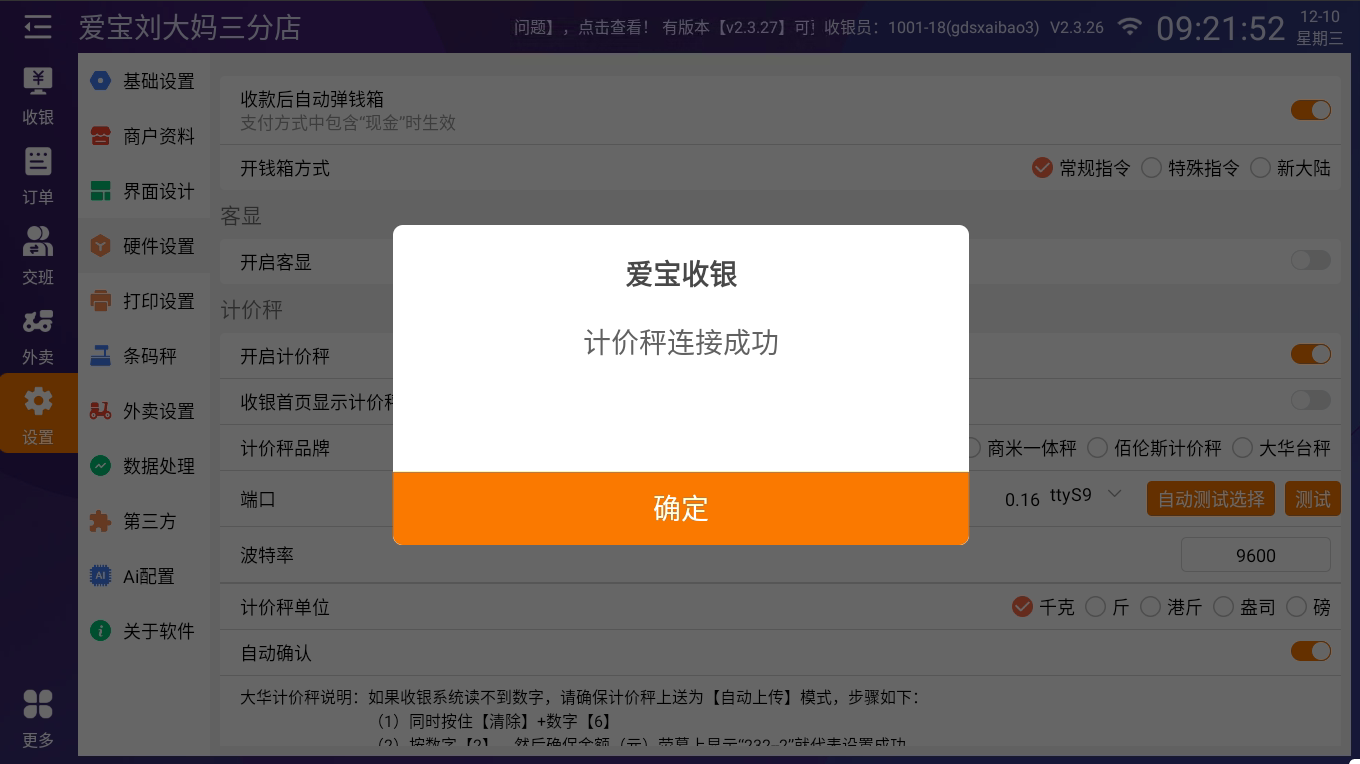
Task: Toggle the 自动确认 switch
Action: (1310, 652)
